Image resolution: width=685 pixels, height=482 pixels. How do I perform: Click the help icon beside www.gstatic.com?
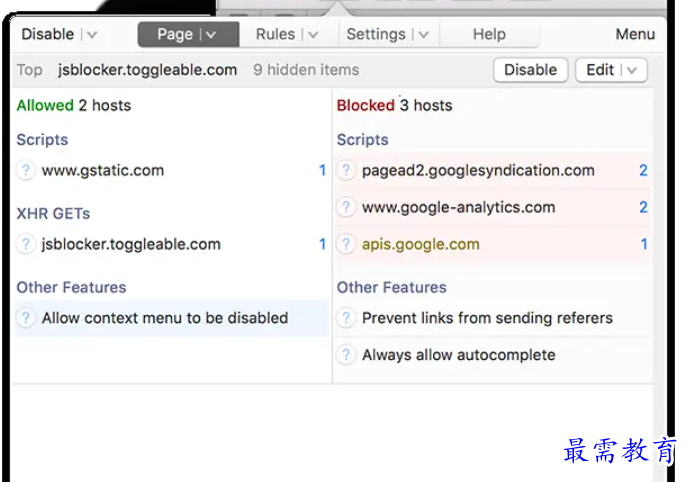26,170
